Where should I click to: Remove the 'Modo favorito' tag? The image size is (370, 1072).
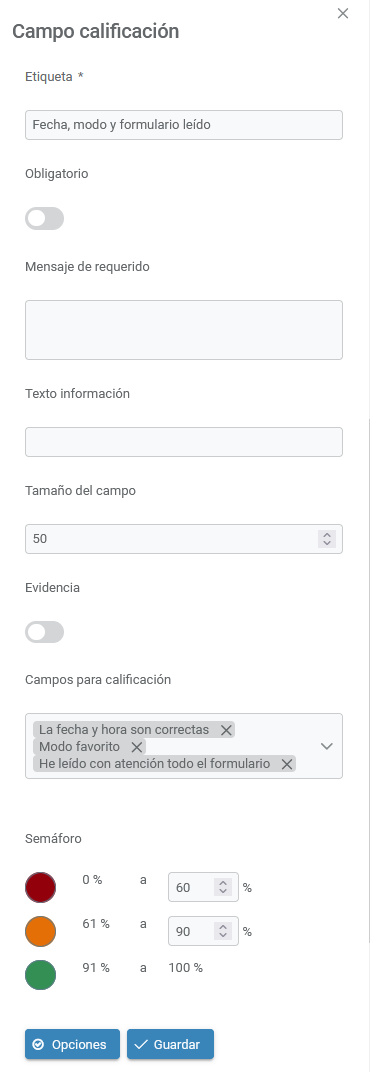tap(137, 747)
